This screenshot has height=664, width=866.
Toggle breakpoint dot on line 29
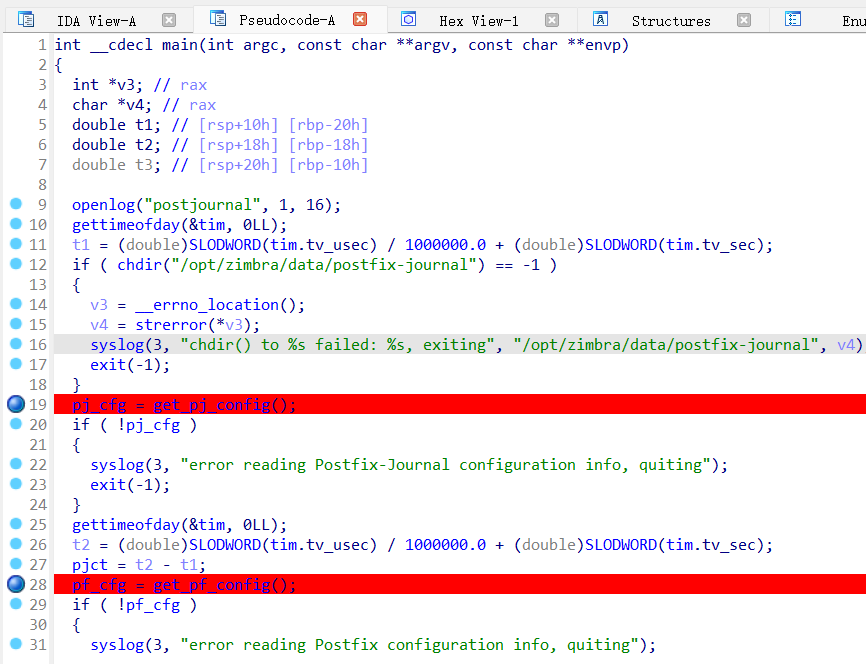pos(16,604)
